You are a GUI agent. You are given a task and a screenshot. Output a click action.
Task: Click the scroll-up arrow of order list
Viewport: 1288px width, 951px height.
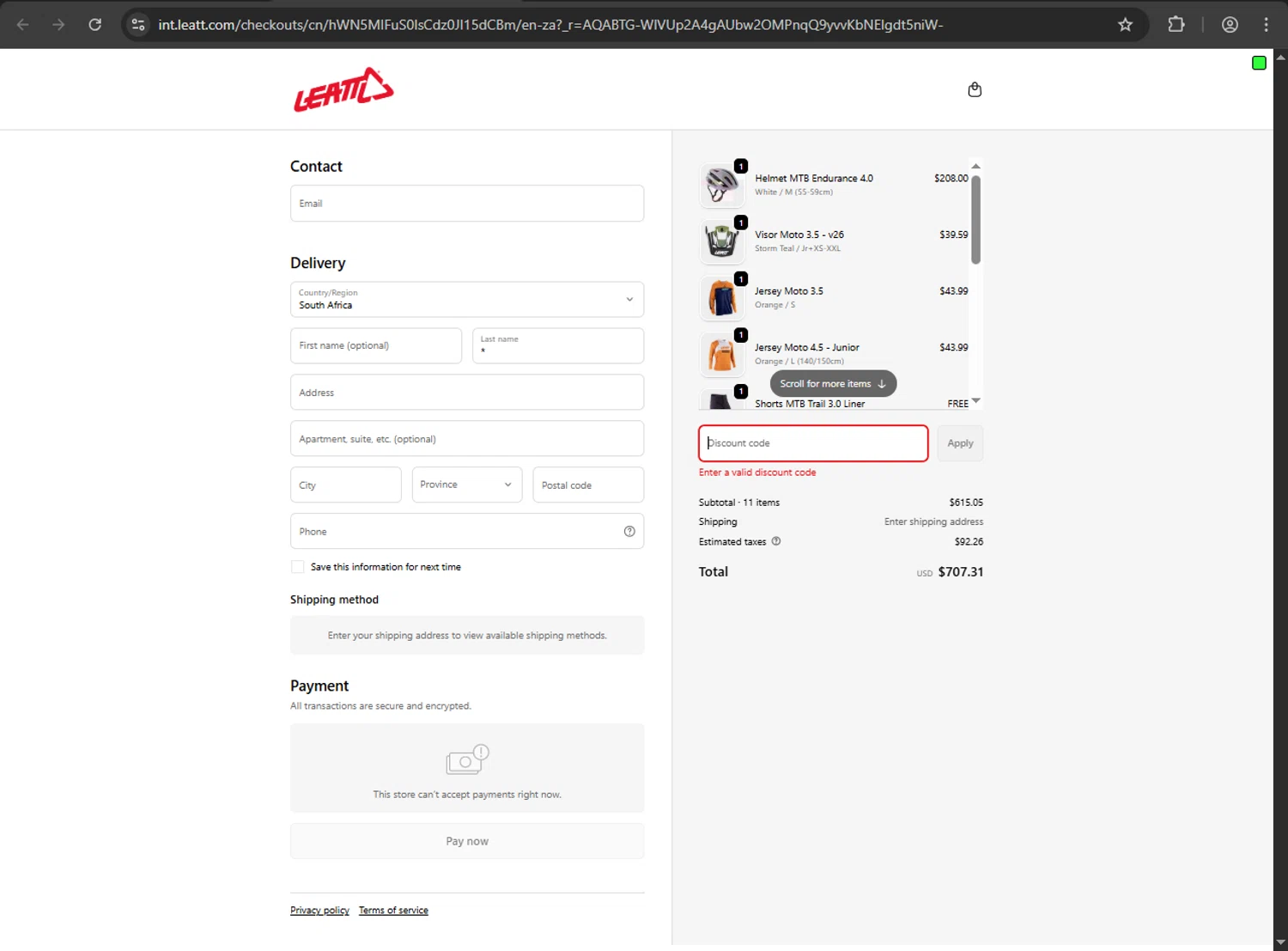tap(975, 166)
